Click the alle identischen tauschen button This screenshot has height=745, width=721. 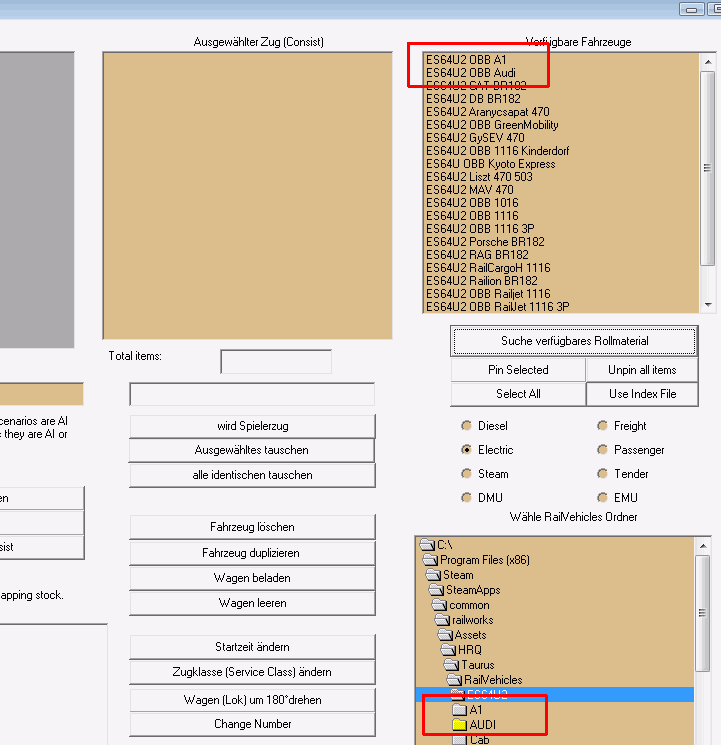[252, 475]
